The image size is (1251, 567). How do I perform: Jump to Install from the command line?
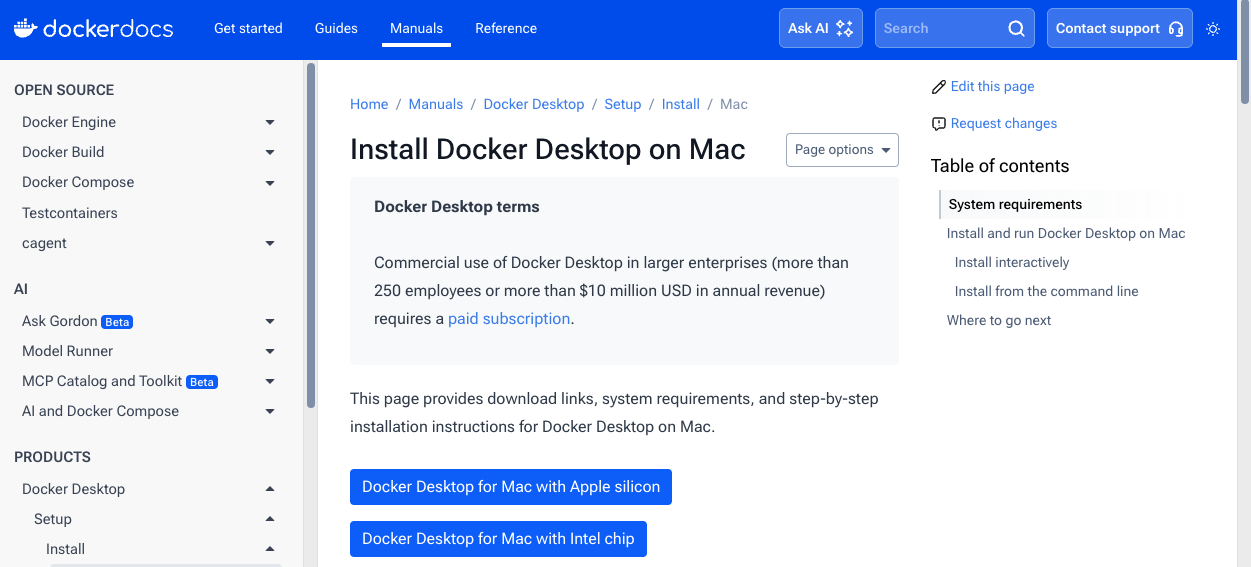pos(1047,291)
